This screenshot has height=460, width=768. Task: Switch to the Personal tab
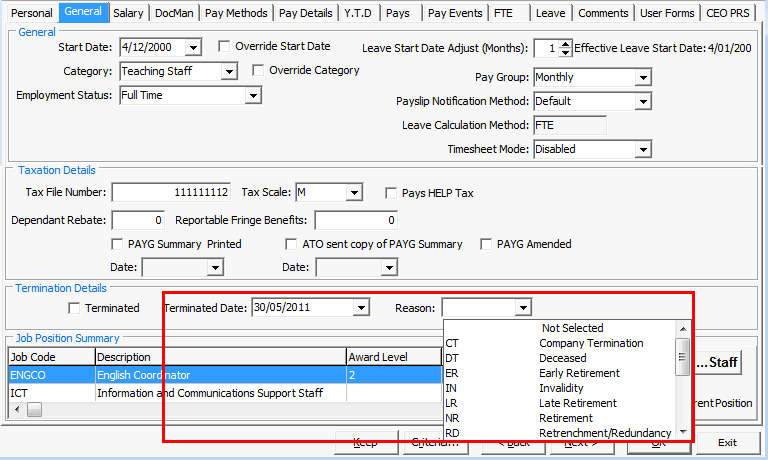[x=31, y=13]
